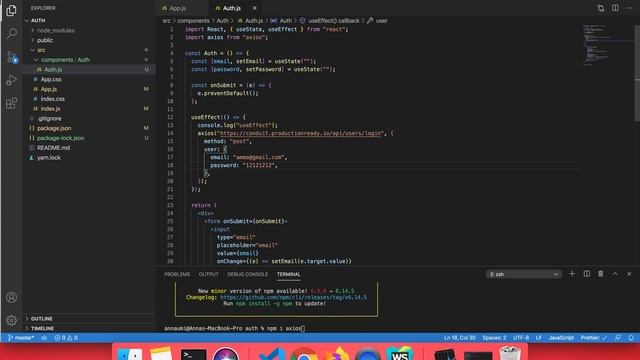Expand the TIMELINE section
The height and width of the screenshot is (360, 640).
click(42, 328)
